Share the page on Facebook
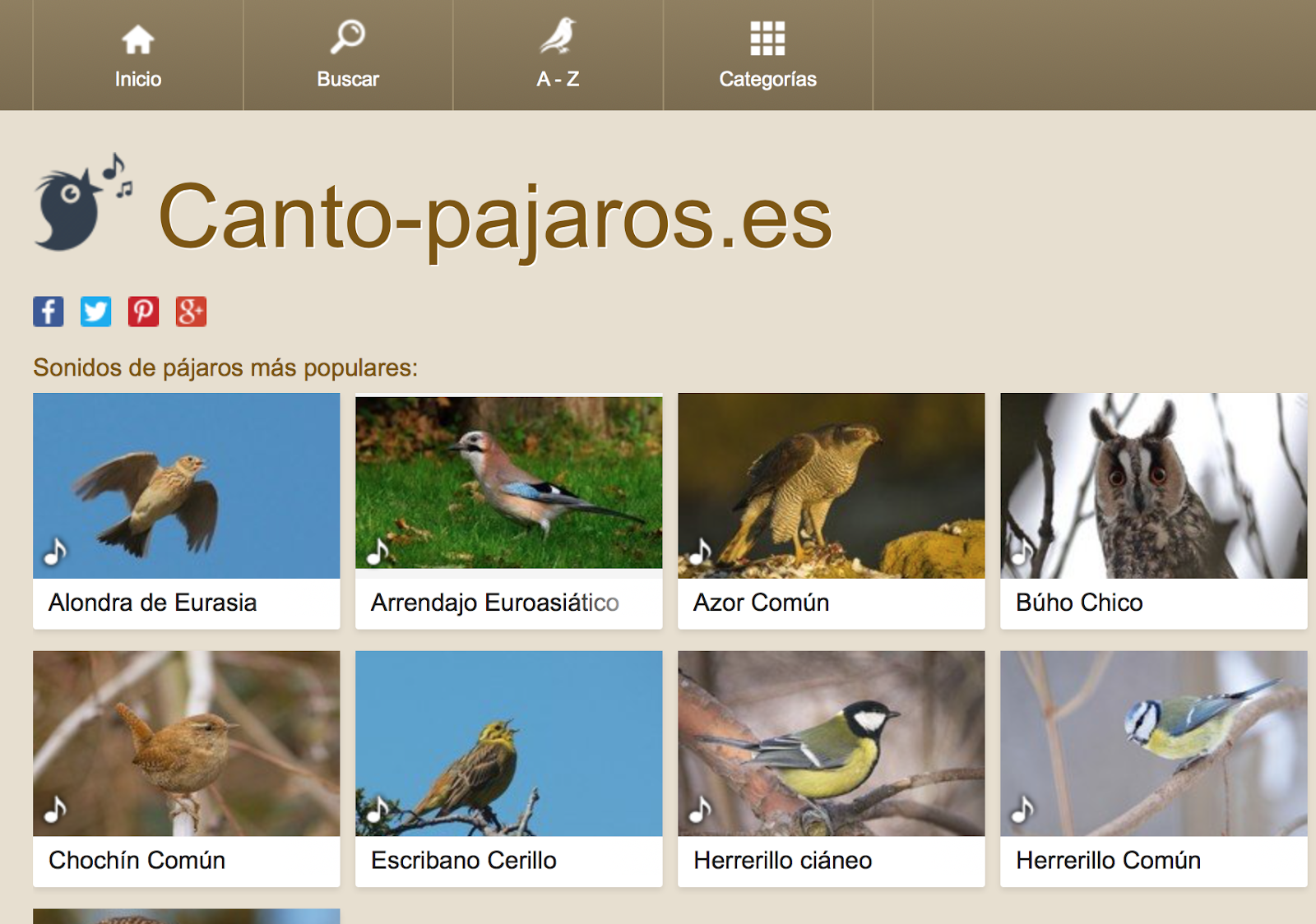 coord(49,312)
